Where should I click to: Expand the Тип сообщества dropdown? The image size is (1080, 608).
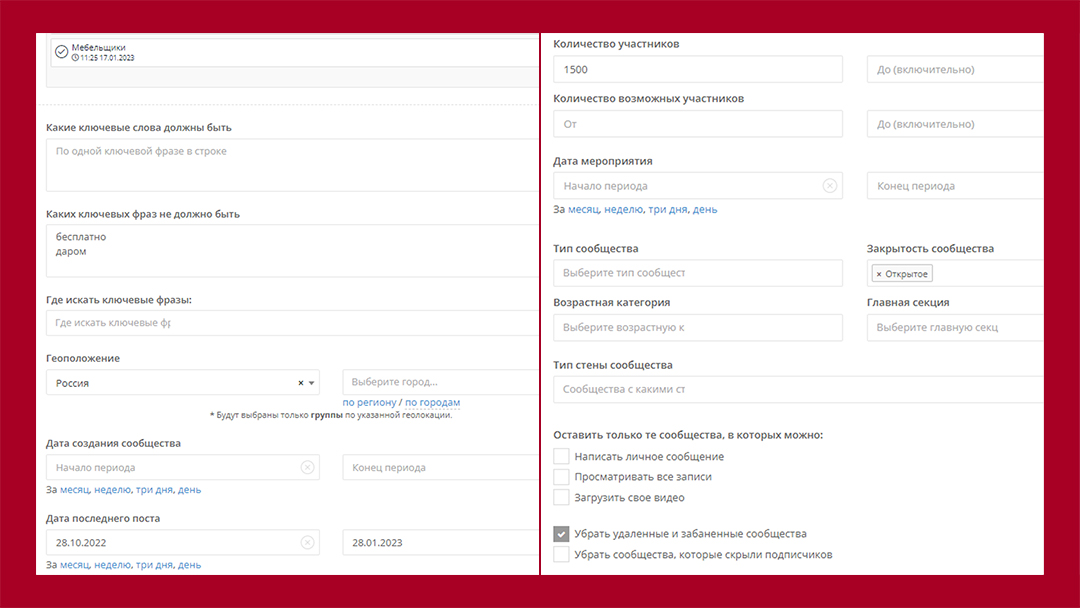pos(698,273)
